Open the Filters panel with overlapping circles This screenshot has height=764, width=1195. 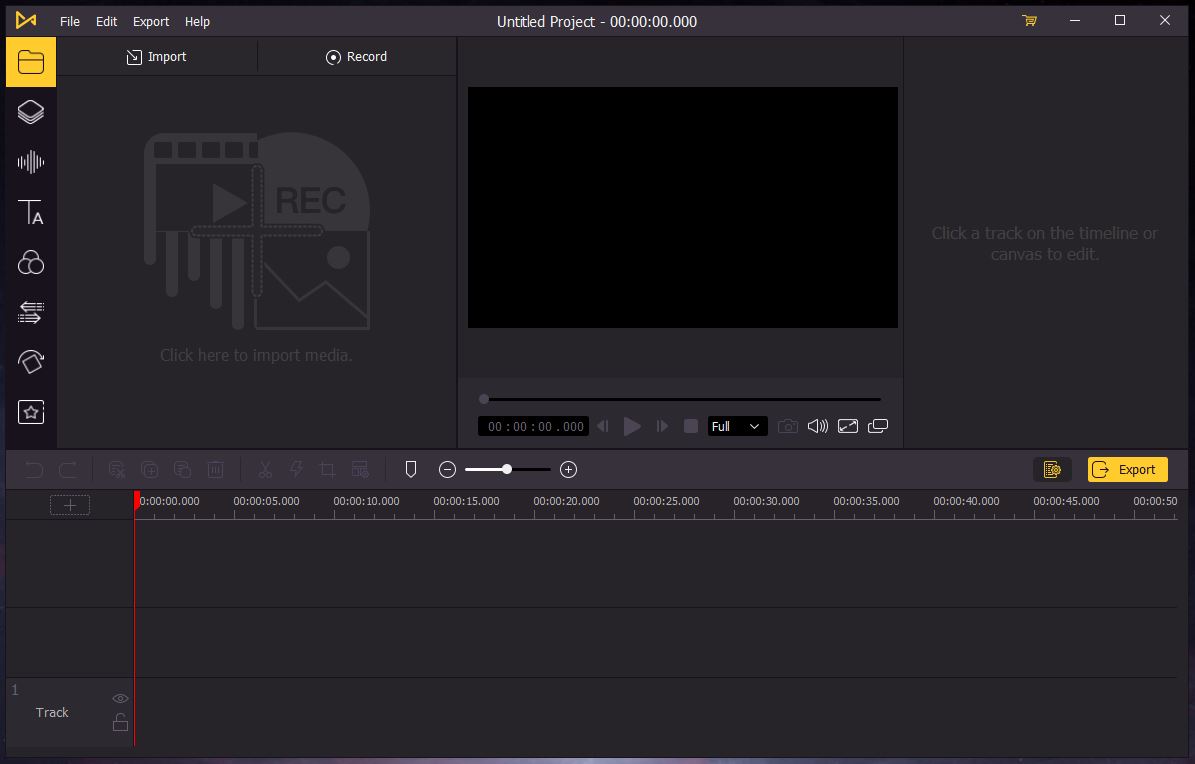click(31, 262)
